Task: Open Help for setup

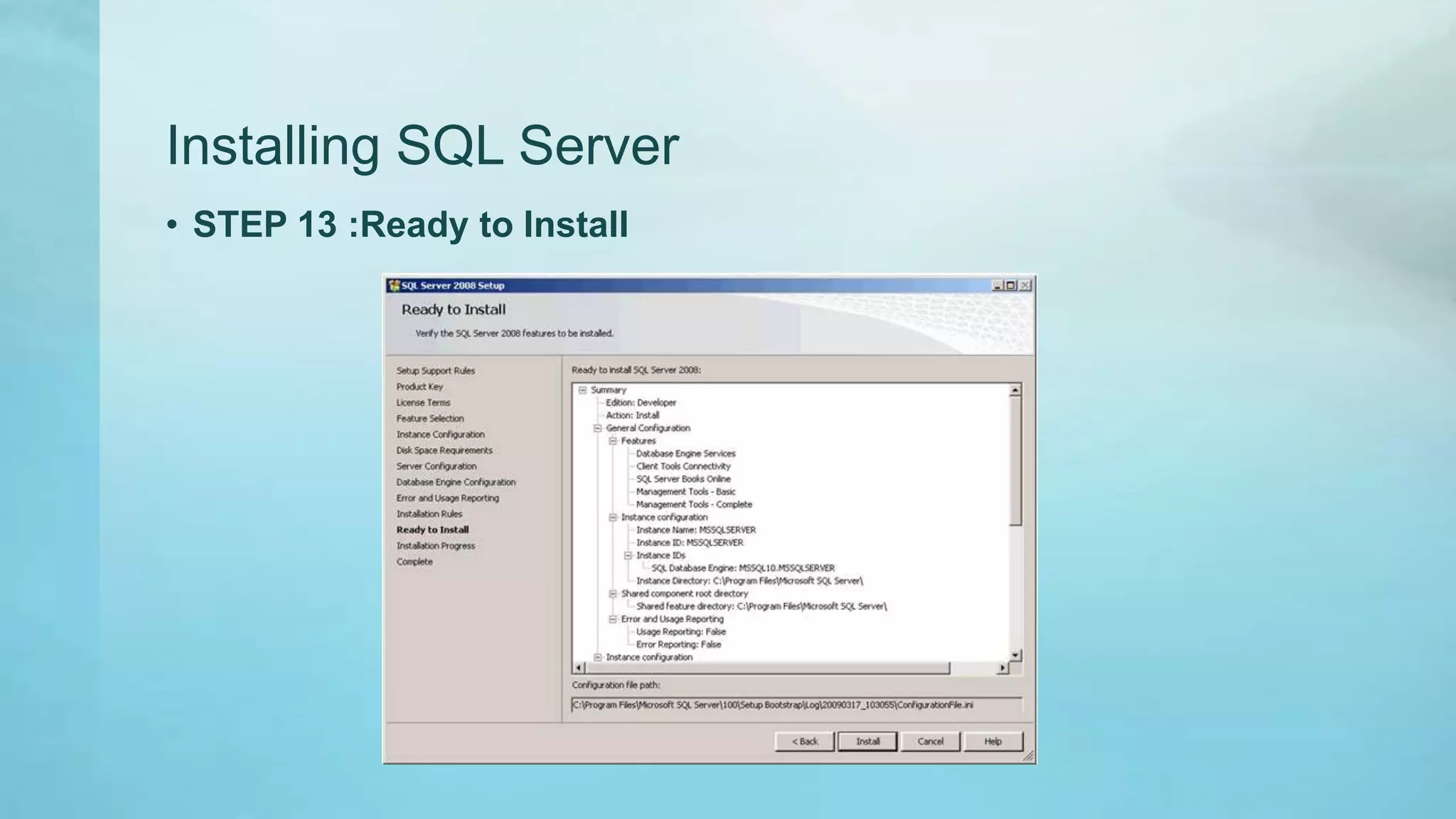Action: 992,742
